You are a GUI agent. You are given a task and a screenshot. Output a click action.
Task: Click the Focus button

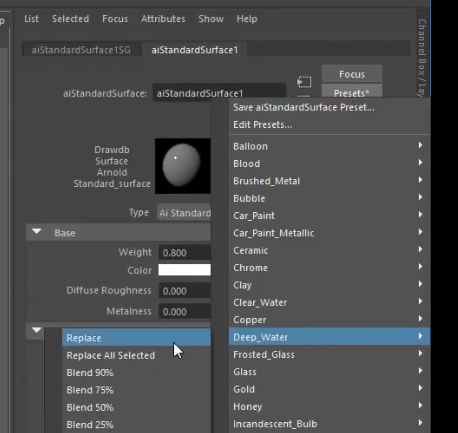(352, 74)
